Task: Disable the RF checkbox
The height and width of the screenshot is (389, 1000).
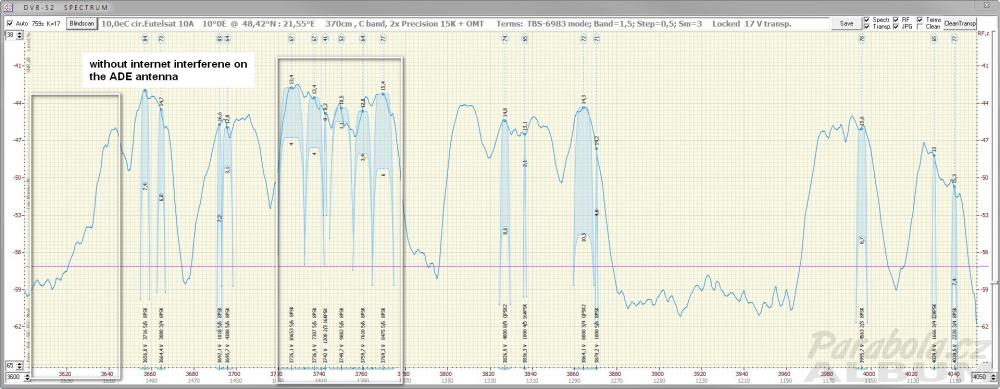Action: (895, 20)
